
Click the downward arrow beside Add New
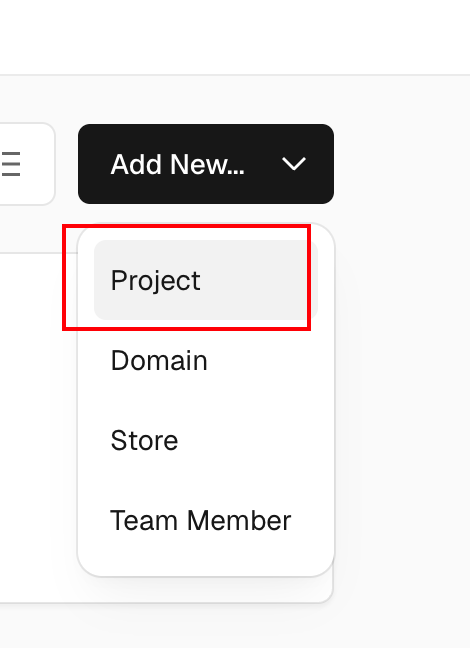[293, 164]
